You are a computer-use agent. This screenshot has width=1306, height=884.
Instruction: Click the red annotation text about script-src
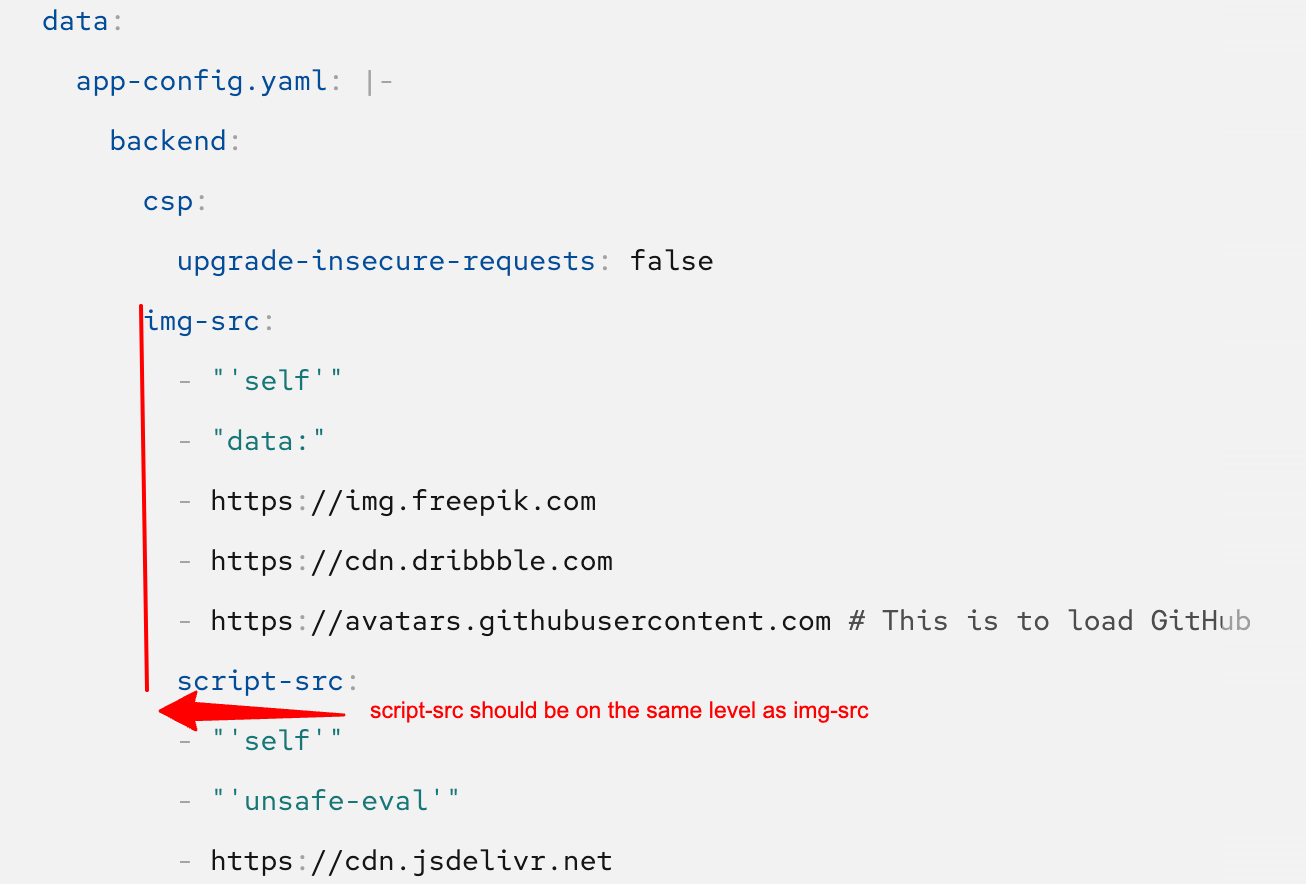(x=619, y=712)
